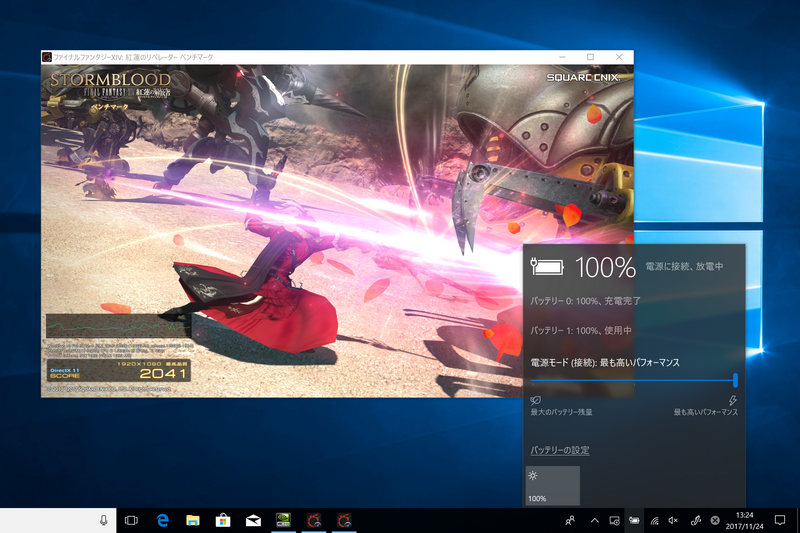Show hidden system tray icons
Image resolution: width=800 pixels, height=533 pixels.
594,521
